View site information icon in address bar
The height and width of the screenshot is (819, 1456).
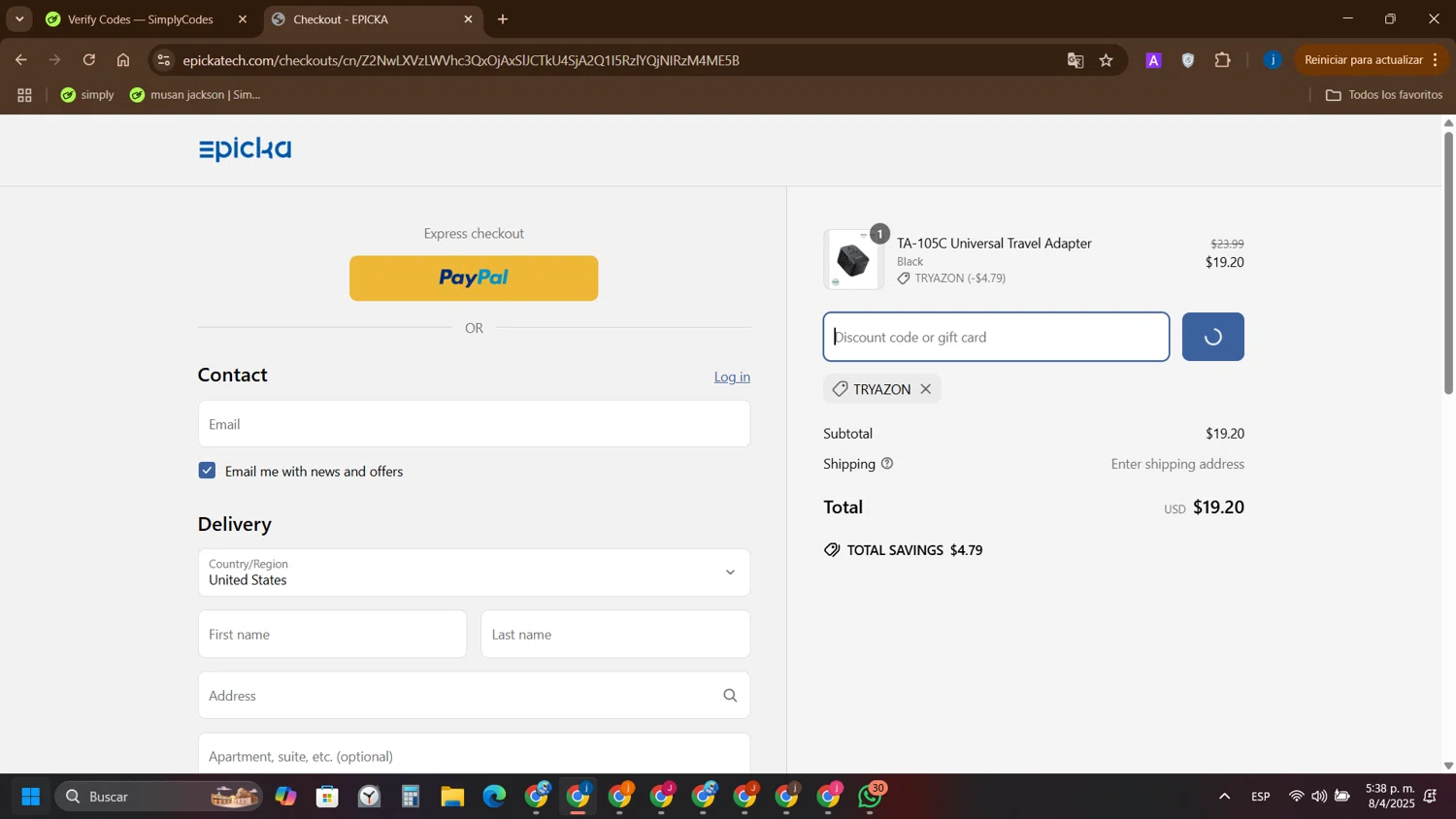click(164, 60)
